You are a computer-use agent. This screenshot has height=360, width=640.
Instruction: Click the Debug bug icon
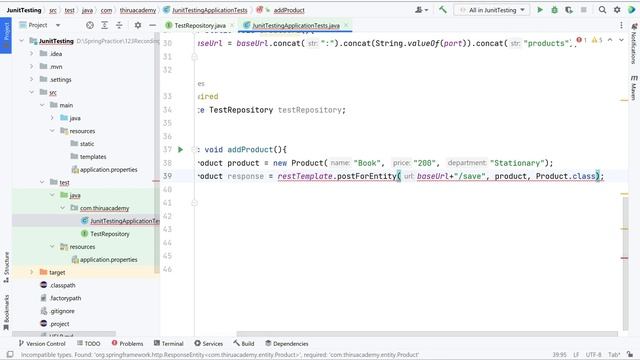pyautogui.click(x=554, y=10)
